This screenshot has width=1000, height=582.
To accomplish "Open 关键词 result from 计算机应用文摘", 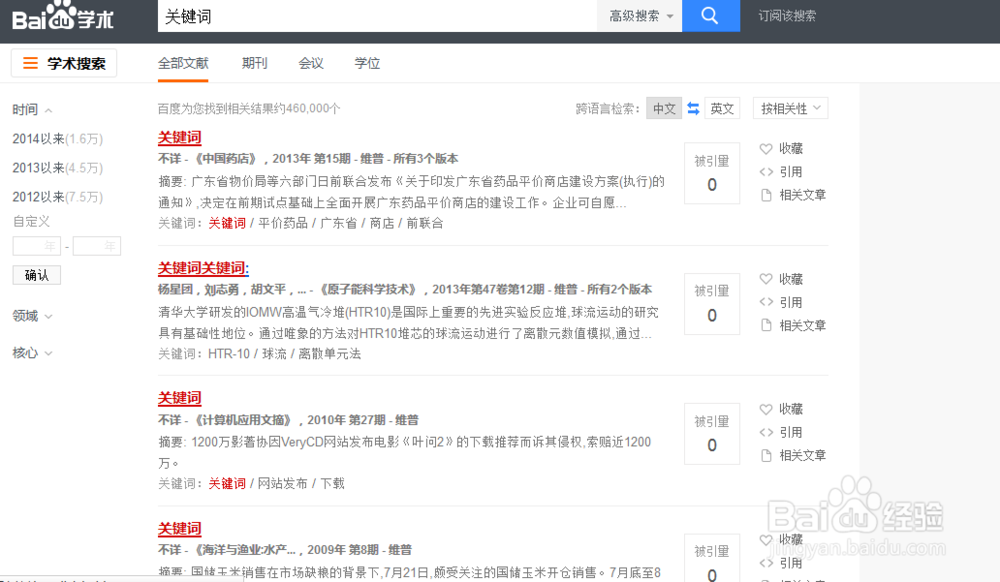I will 180,398.
